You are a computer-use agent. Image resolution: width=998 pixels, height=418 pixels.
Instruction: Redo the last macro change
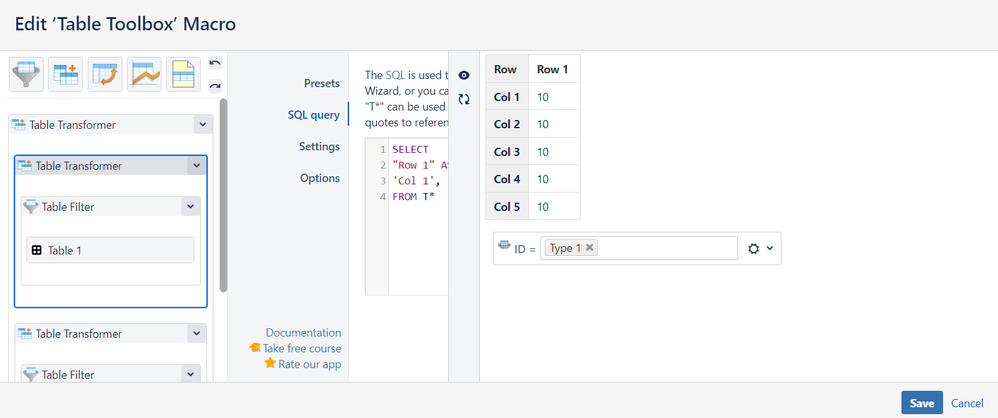click(215, 86)
